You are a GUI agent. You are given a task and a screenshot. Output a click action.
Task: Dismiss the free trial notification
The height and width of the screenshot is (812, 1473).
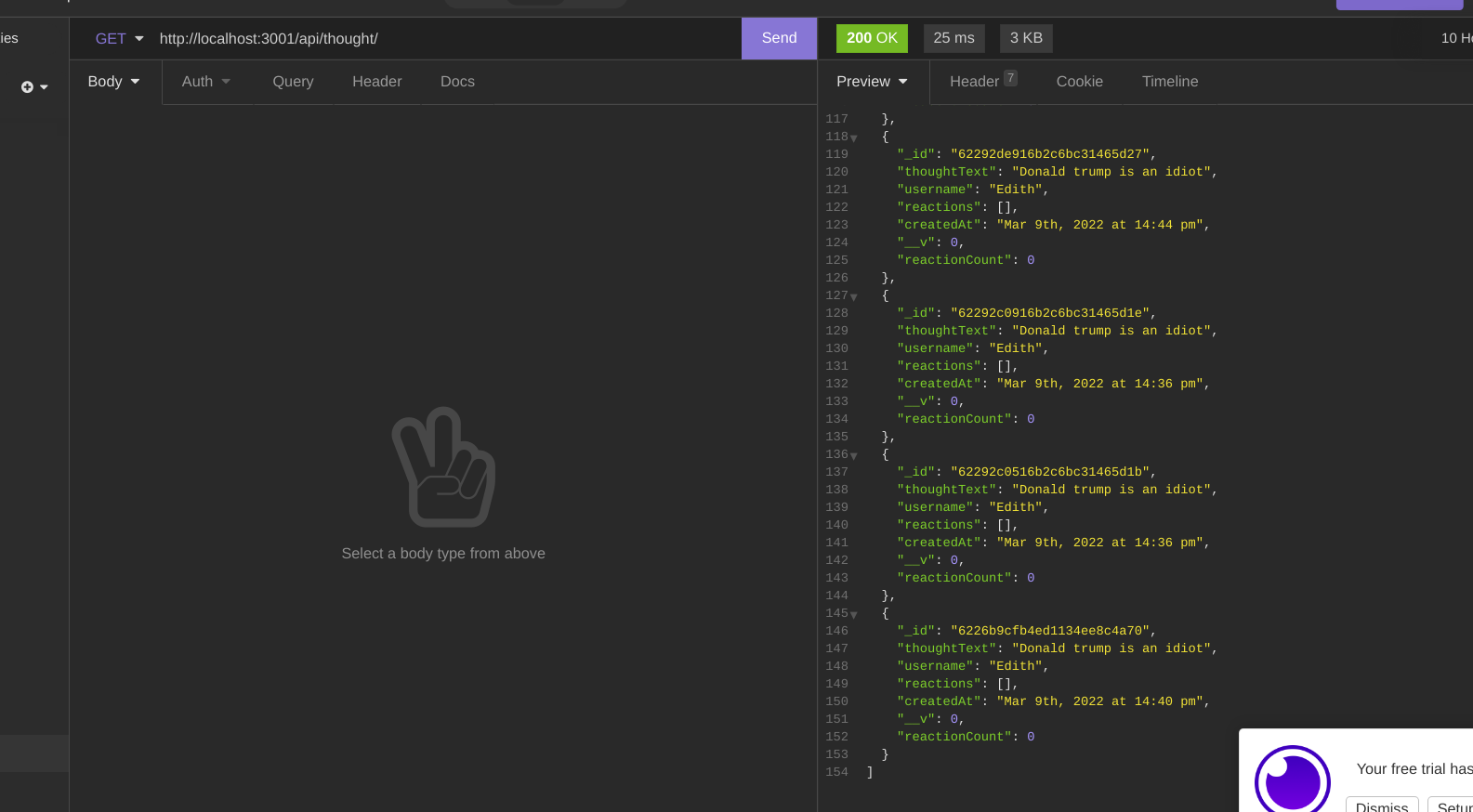[x=1382, y=806]
